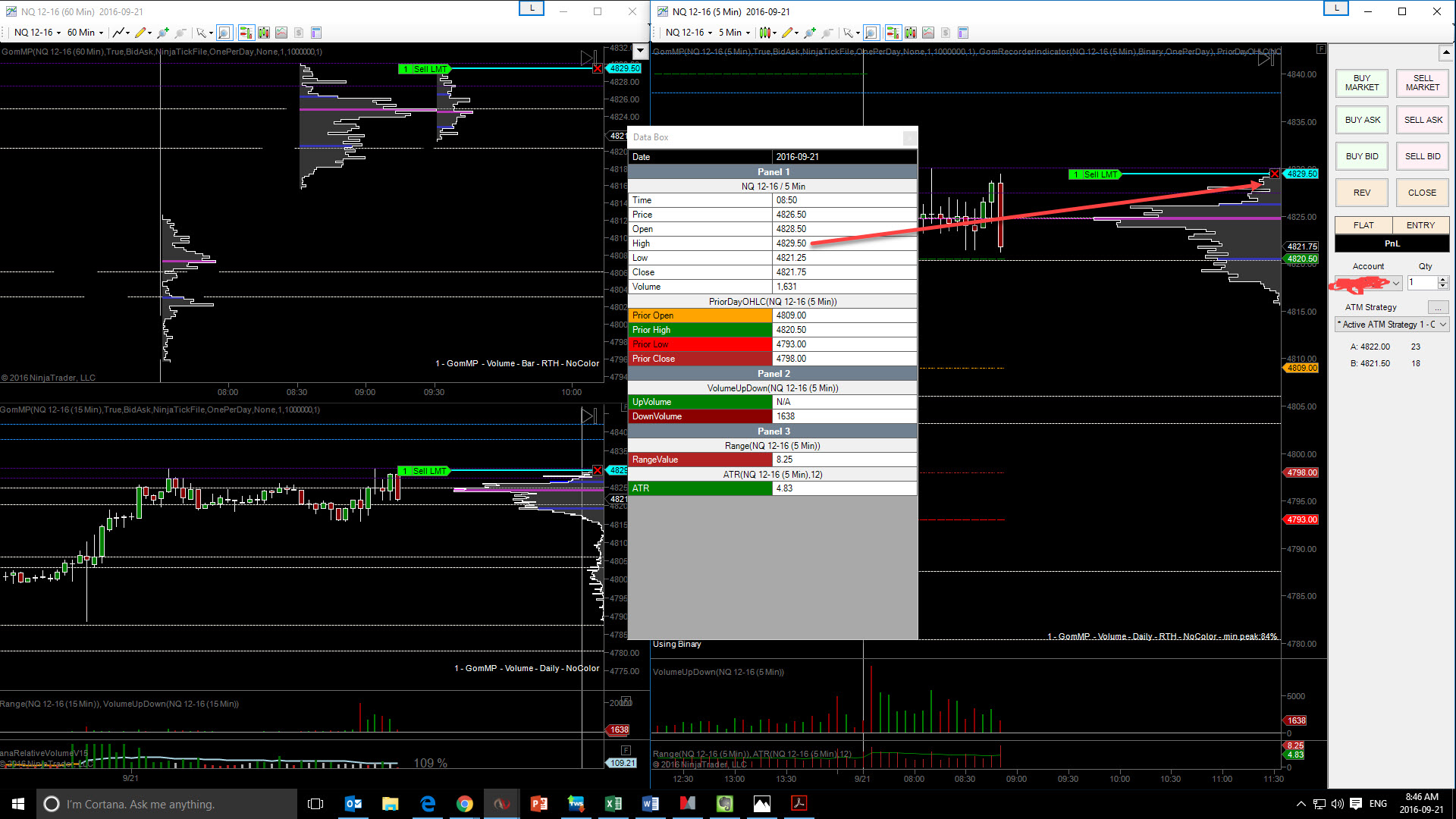This screenshot has width=1456, height=819.
Task: Click CLOSE position button in Chart Trader
Action: pyautogui.click(x=1423, y=193)
